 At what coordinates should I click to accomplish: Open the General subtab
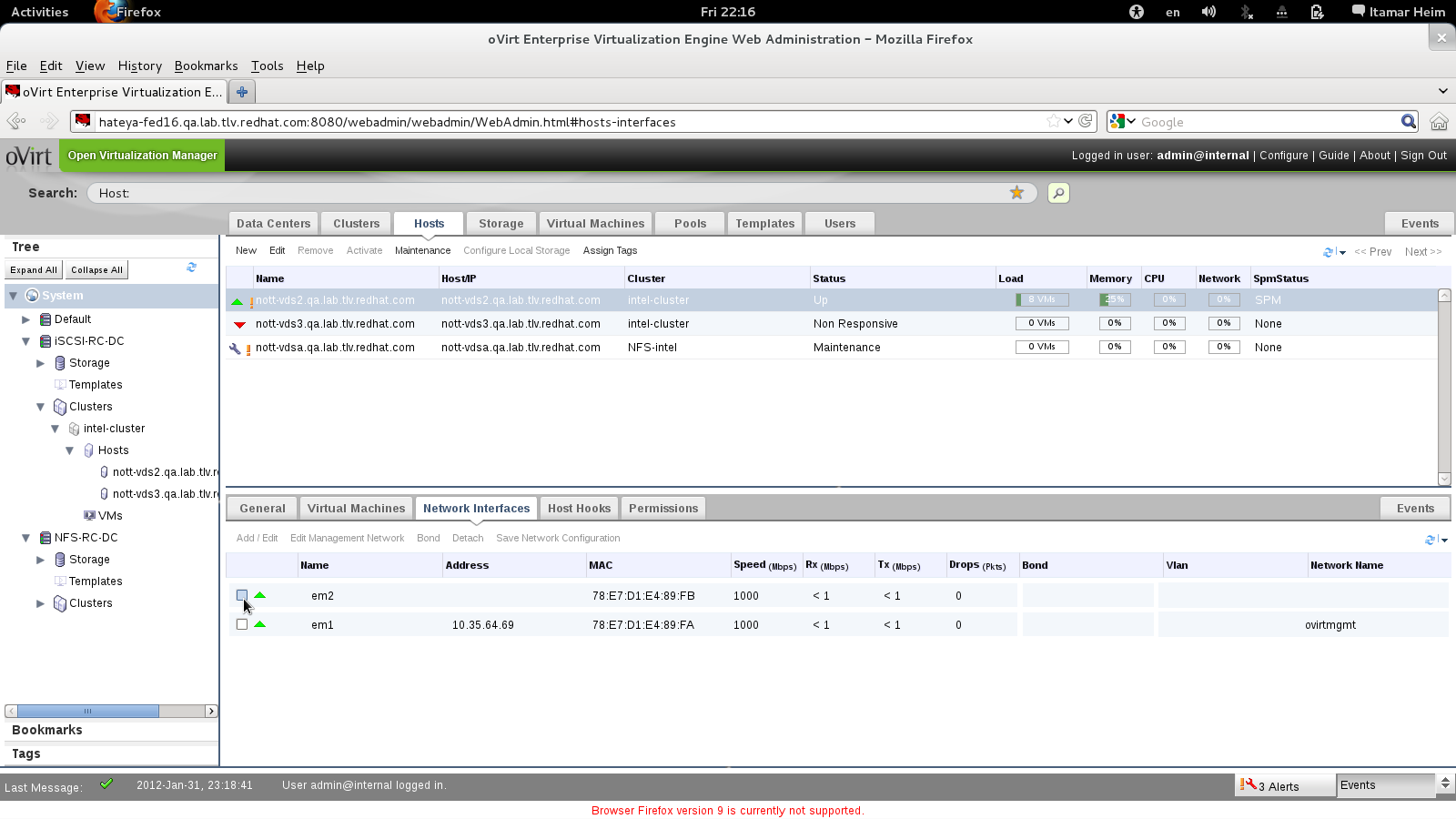coord(262,508)
